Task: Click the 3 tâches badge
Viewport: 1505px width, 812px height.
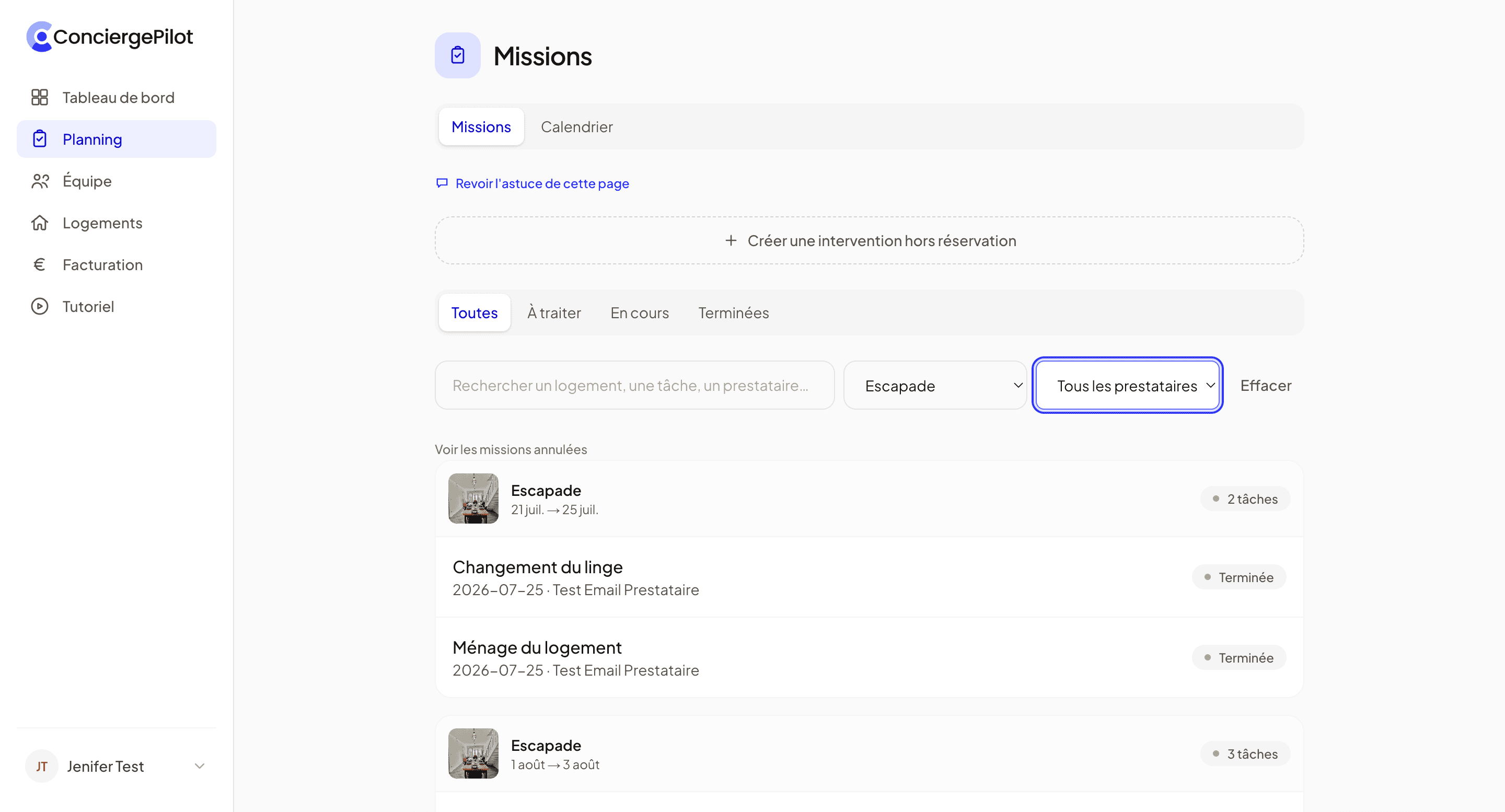Action: [x=1245, y=753]
